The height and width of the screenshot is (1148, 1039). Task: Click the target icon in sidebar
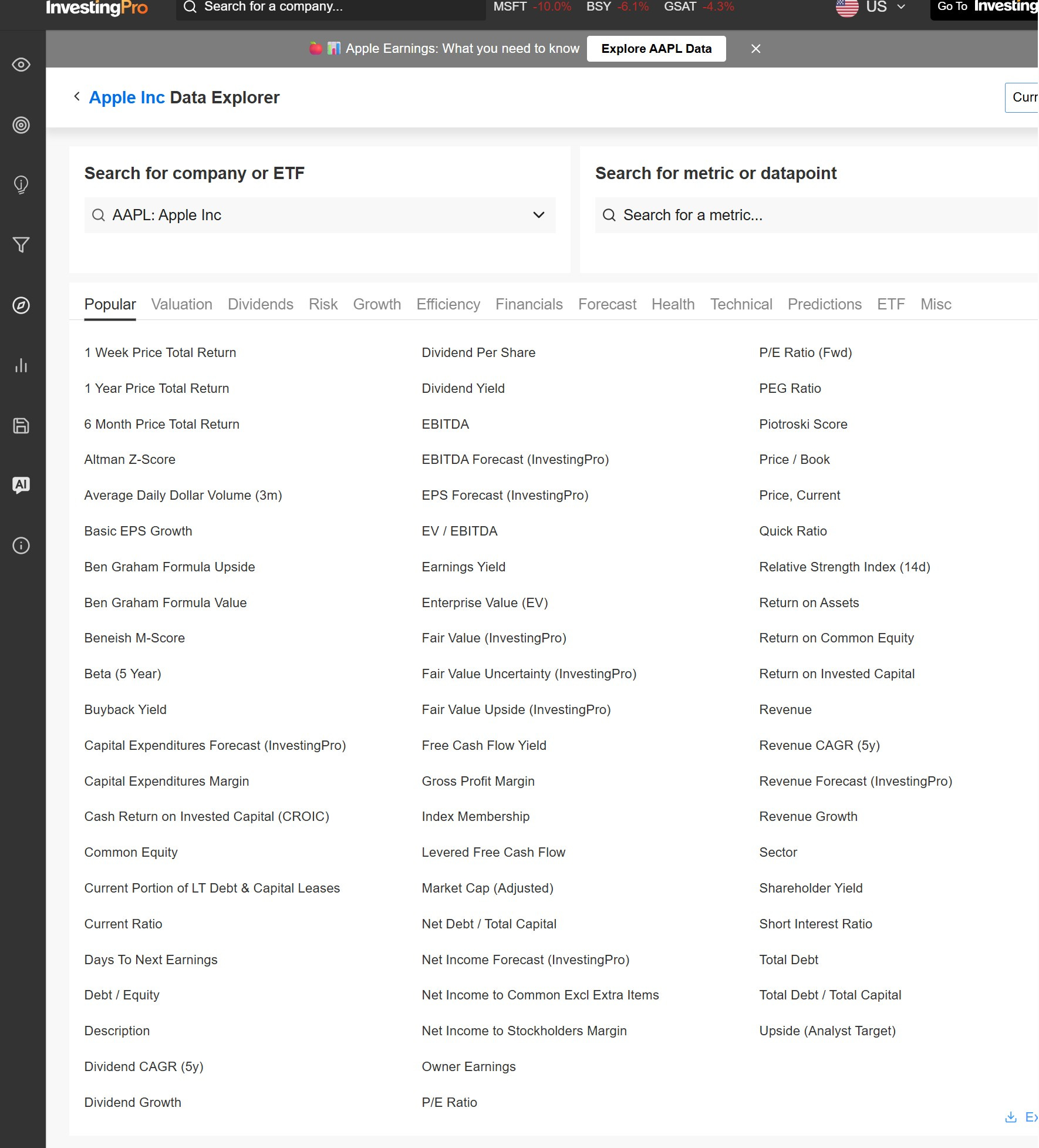pos(21,125)
